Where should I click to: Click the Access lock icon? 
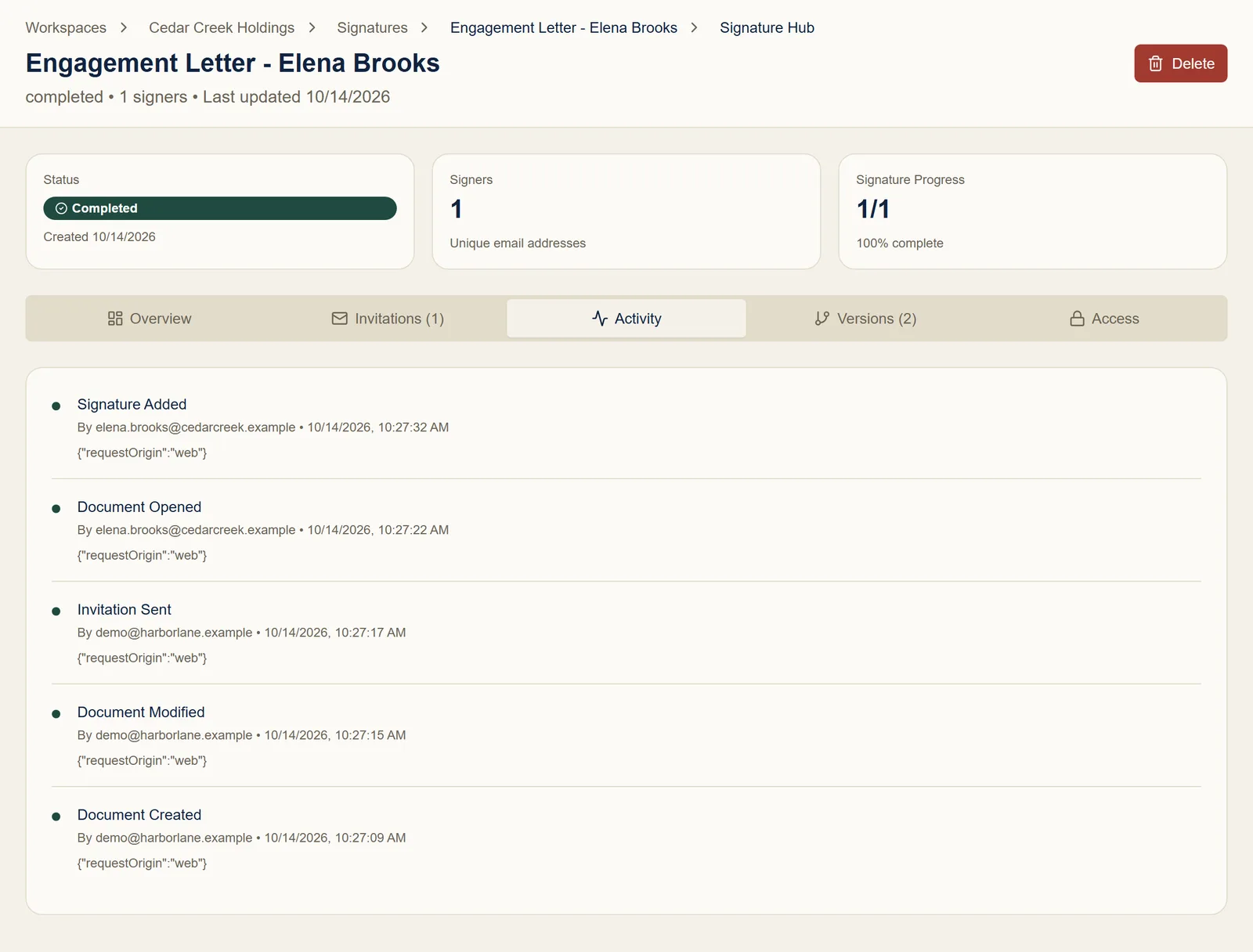[x=1078, y=319]
